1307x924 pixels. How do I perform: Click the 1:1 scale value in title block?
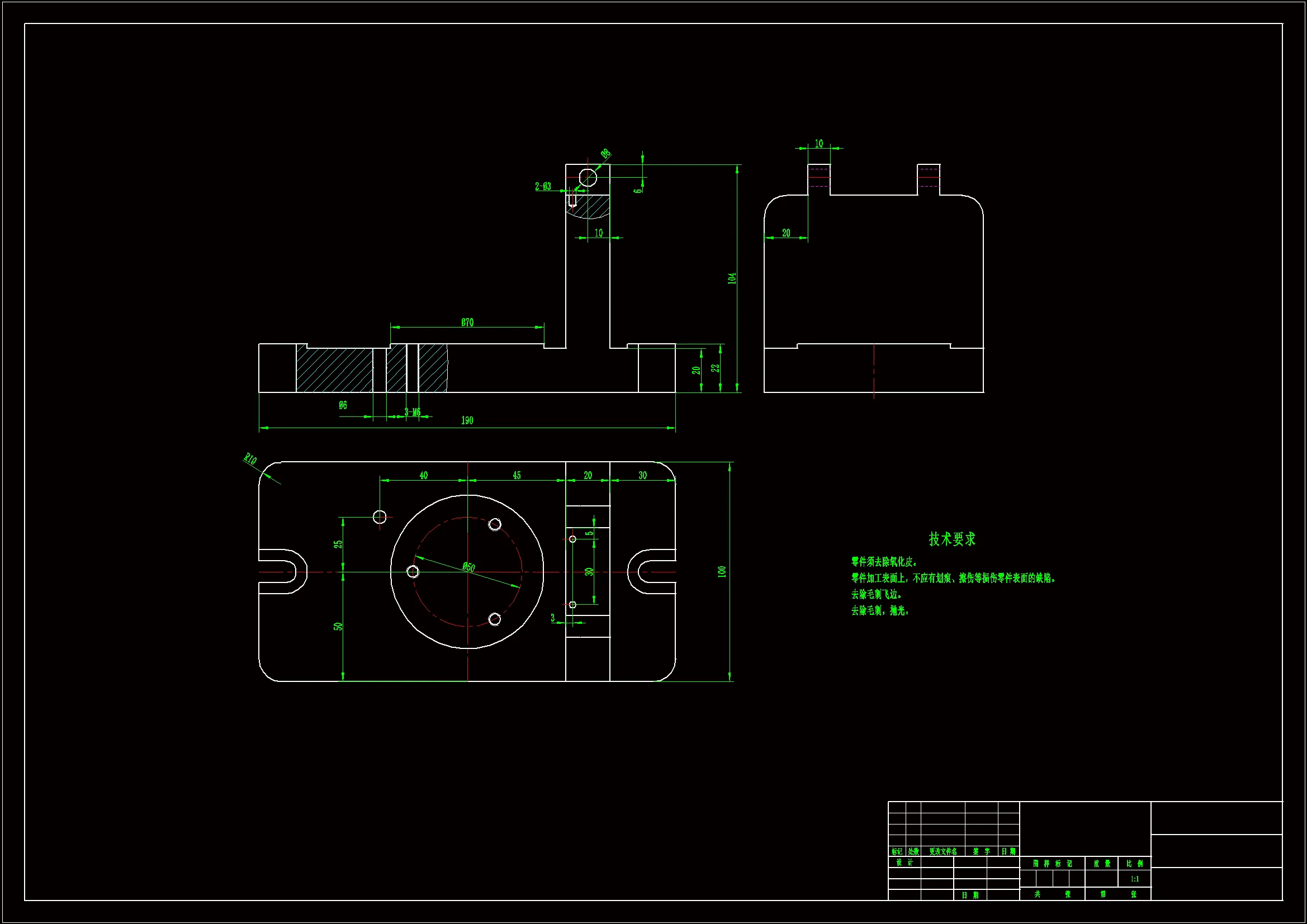[1134, 879]
